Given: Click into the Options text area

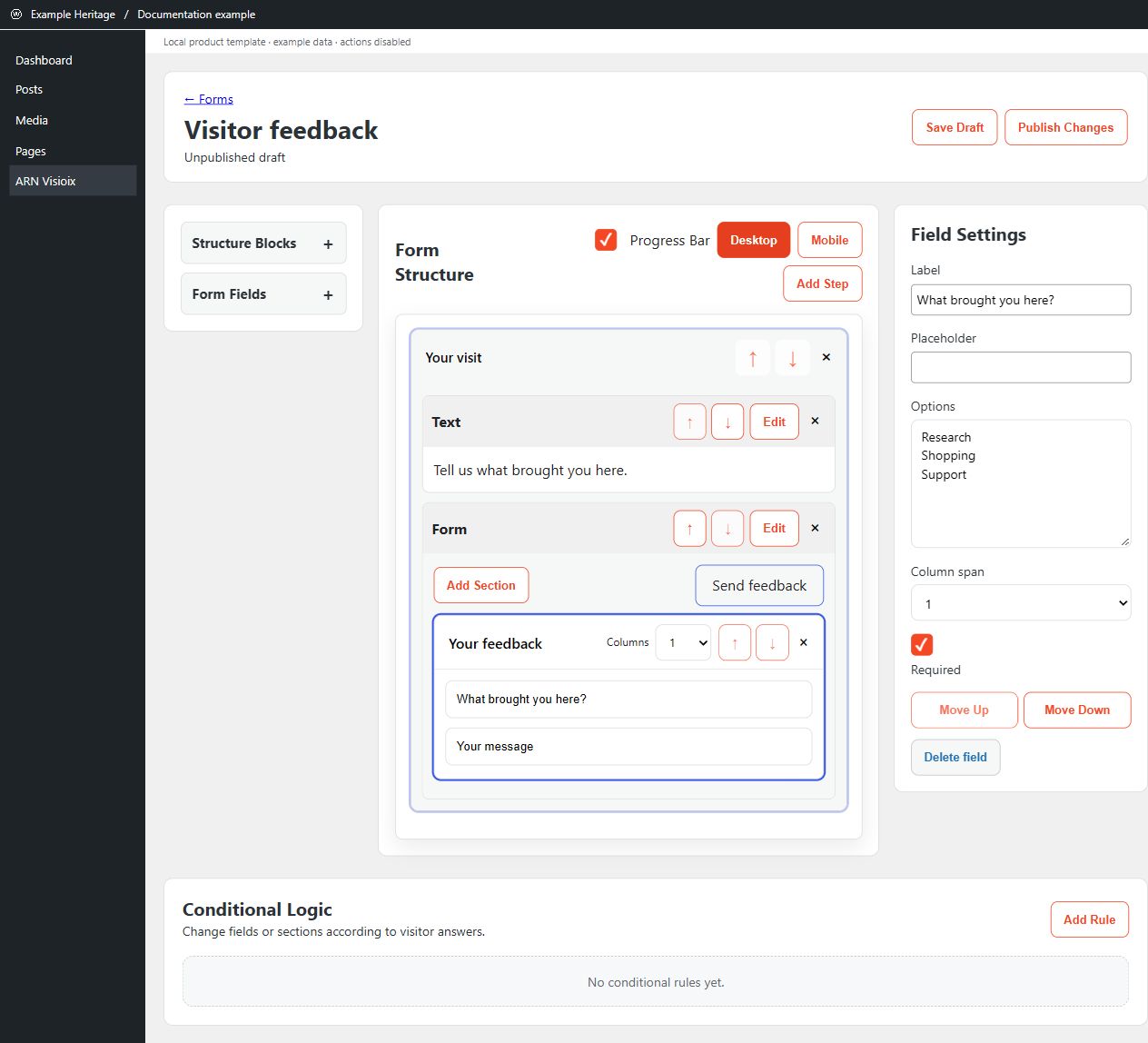Looking at the screenshot, I should [x=1021, y=483].
